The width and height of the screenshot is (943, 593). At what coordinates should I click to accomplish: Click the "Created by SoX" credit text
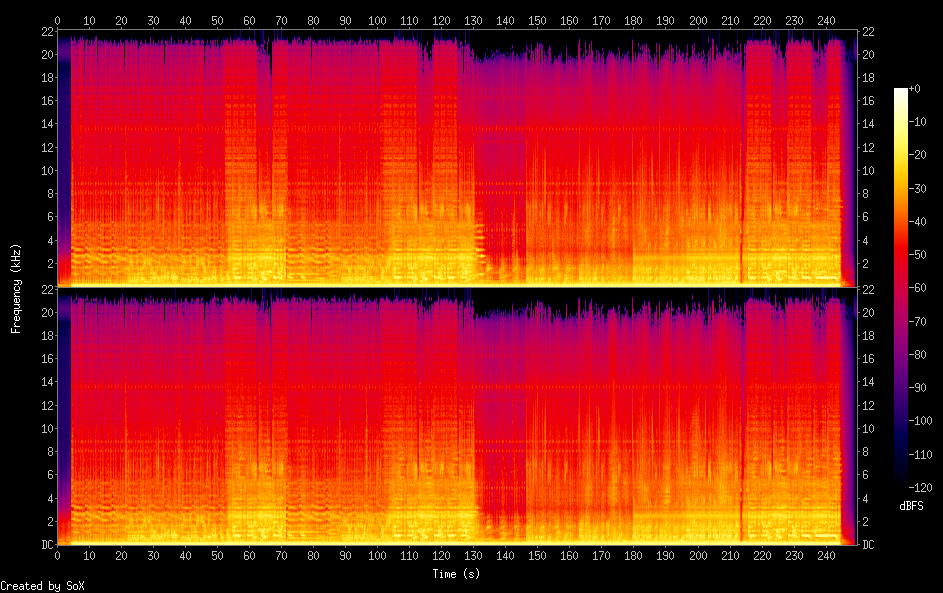[x=42, y=586]
